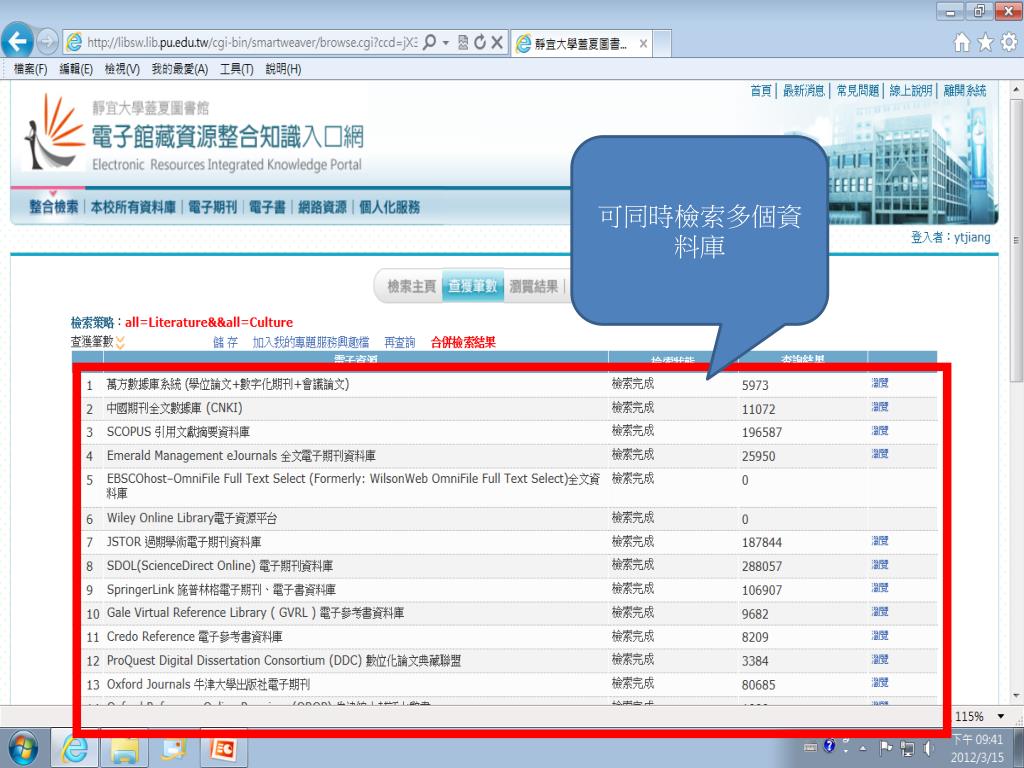Stop loading with the X icon
Image resolution: width=1024 pixels, height=768 pixels.
tap(497, 42)
